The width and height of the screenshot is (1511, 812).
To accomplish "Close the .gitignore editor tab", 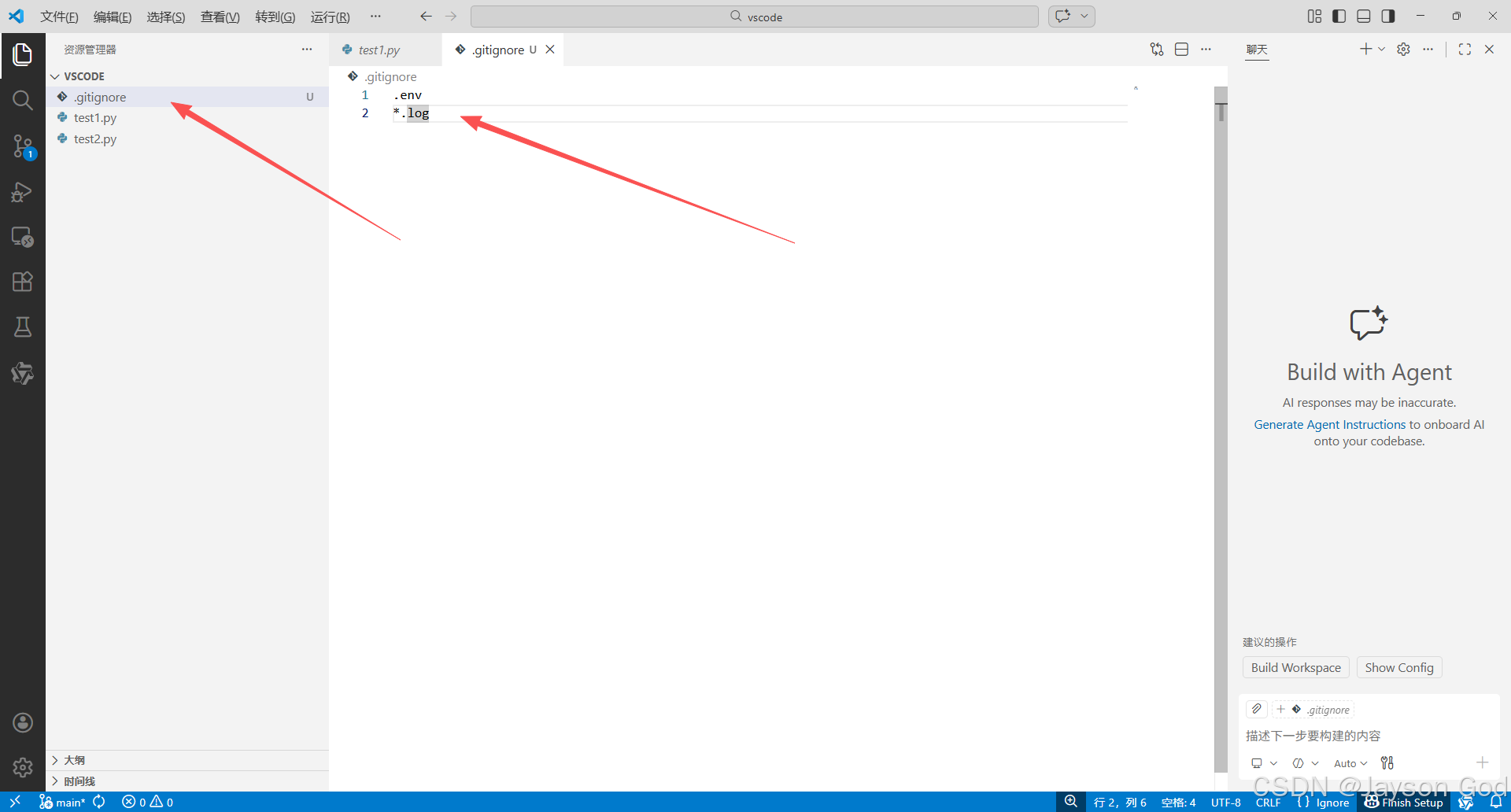I will coord(550,50).
